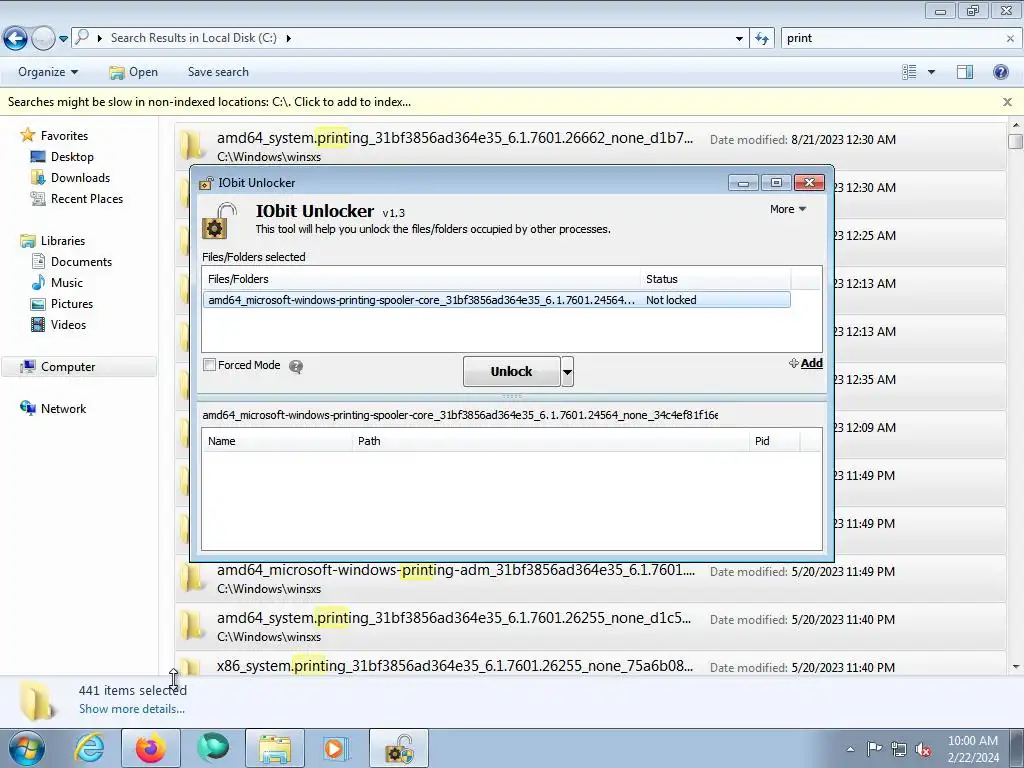Click the change view icon
This screenshot has height=768, width=1024.
909,72
